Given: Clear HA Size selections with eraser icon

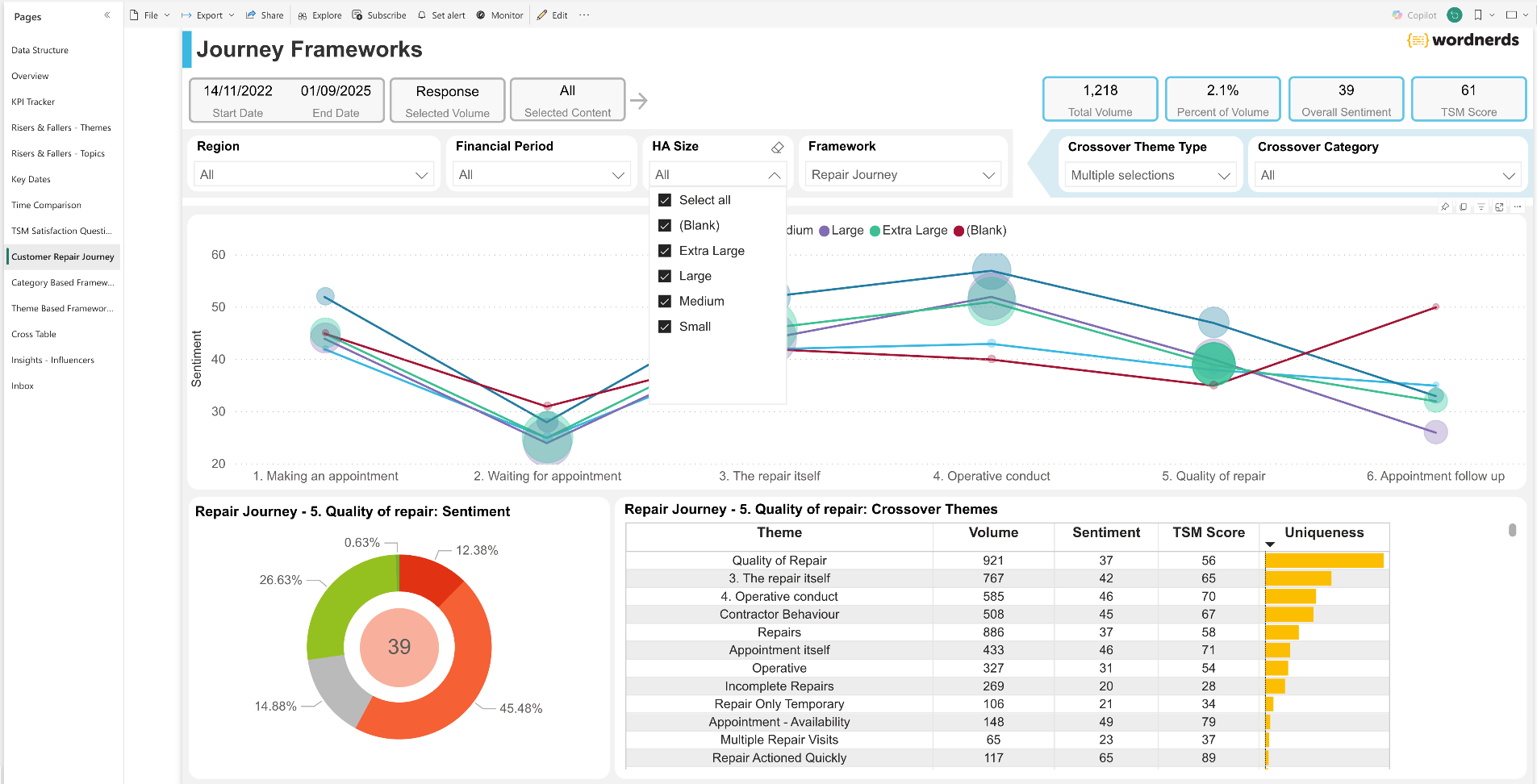Looking at the screenshot, I should click(x=777, y=147).
